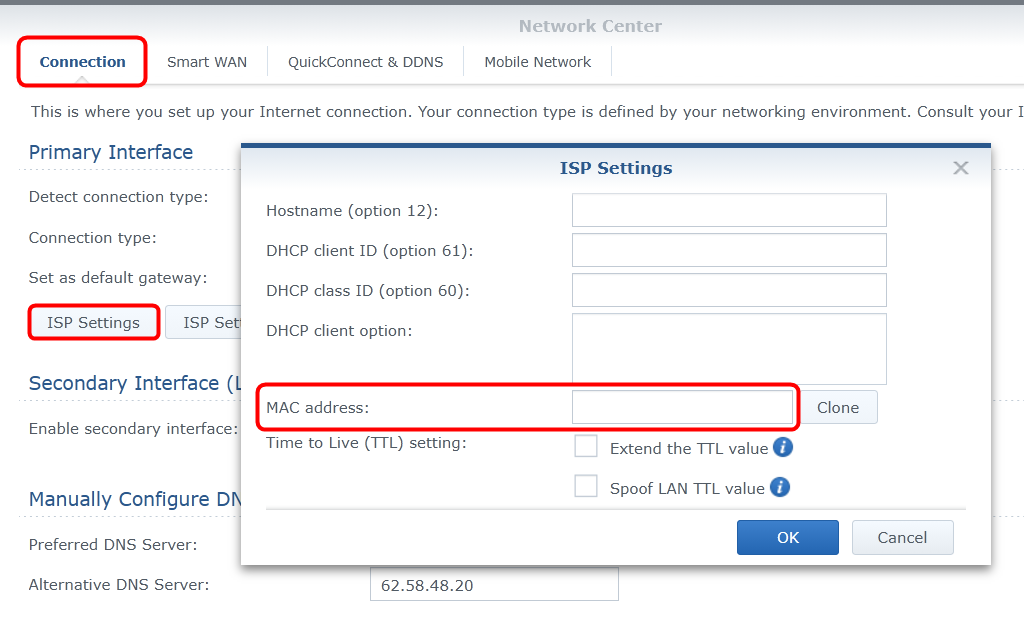Click the Time to Live (TTL) setting label

366,443
